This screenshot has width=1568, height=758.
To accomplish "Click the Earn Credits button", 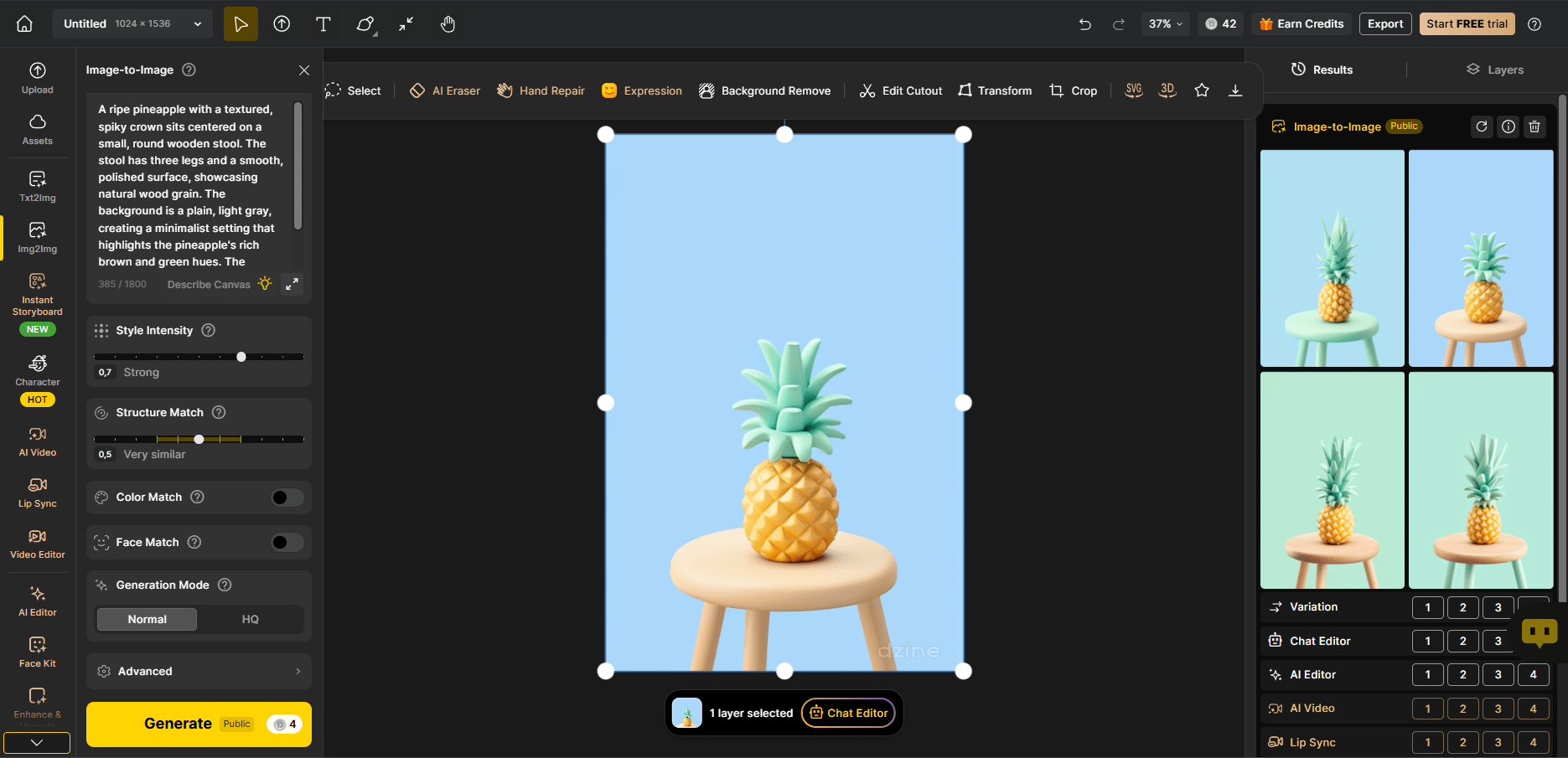I will pyautogui.click(x=1301, y=24).
